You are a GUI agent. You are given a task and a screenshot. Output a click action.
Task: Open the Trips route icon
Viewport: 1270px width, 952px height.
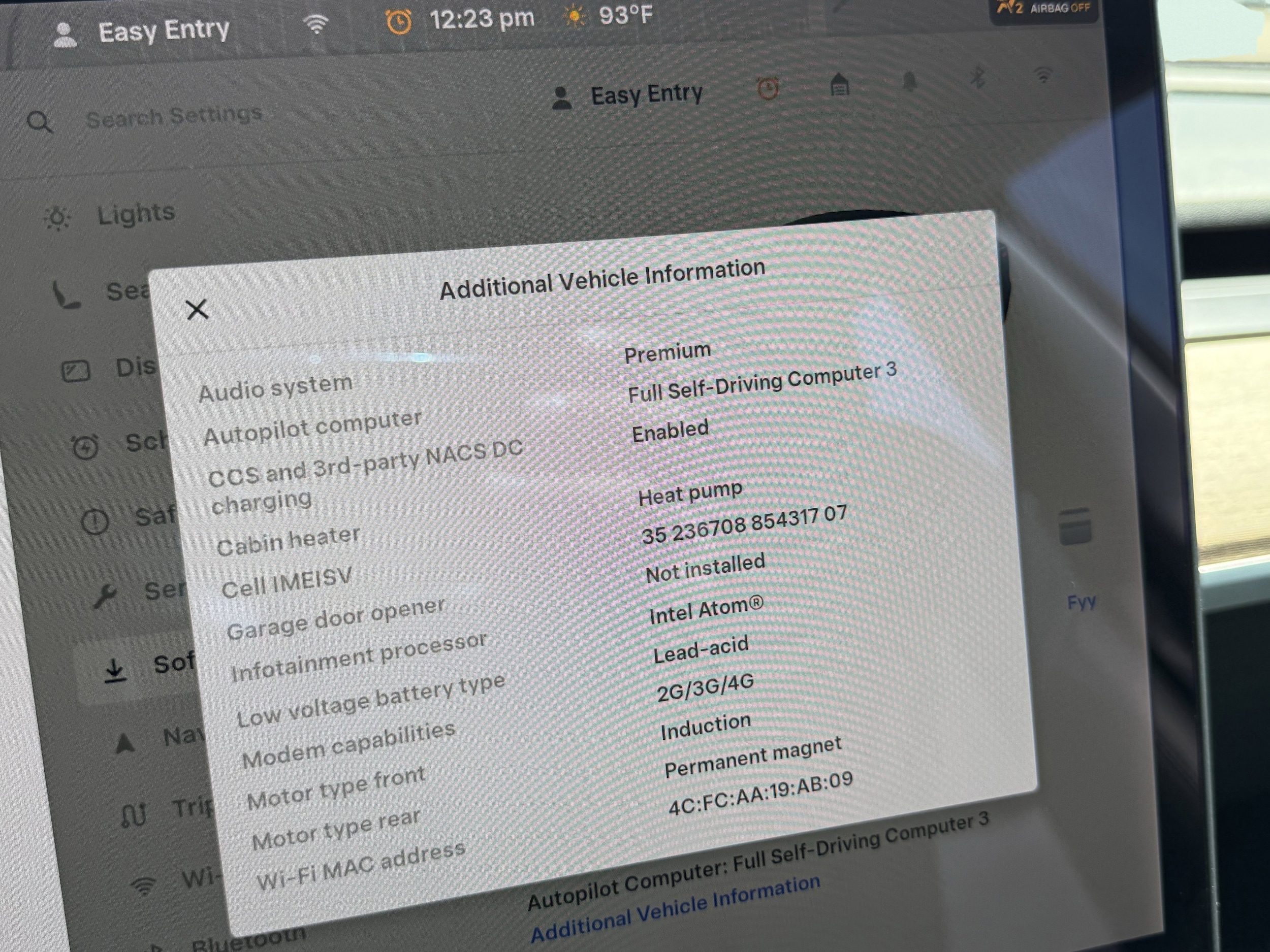[x=134, y=814]
